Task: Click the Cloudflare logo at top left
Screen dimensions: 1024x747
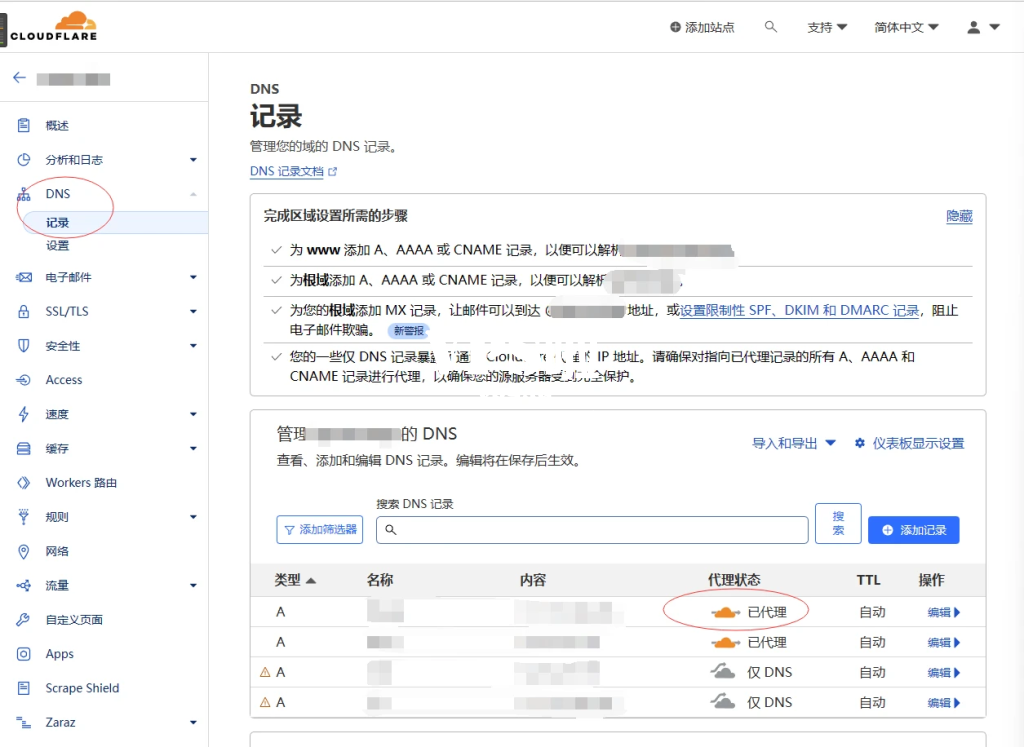Action: coord(52,27)
